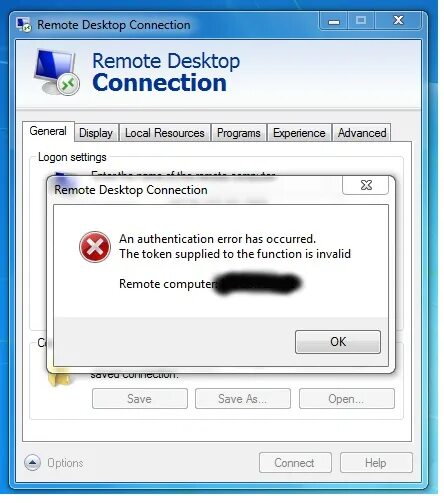The image size is (444, 503).
Task: Select the Programs tab
Action: pos(239,133)
